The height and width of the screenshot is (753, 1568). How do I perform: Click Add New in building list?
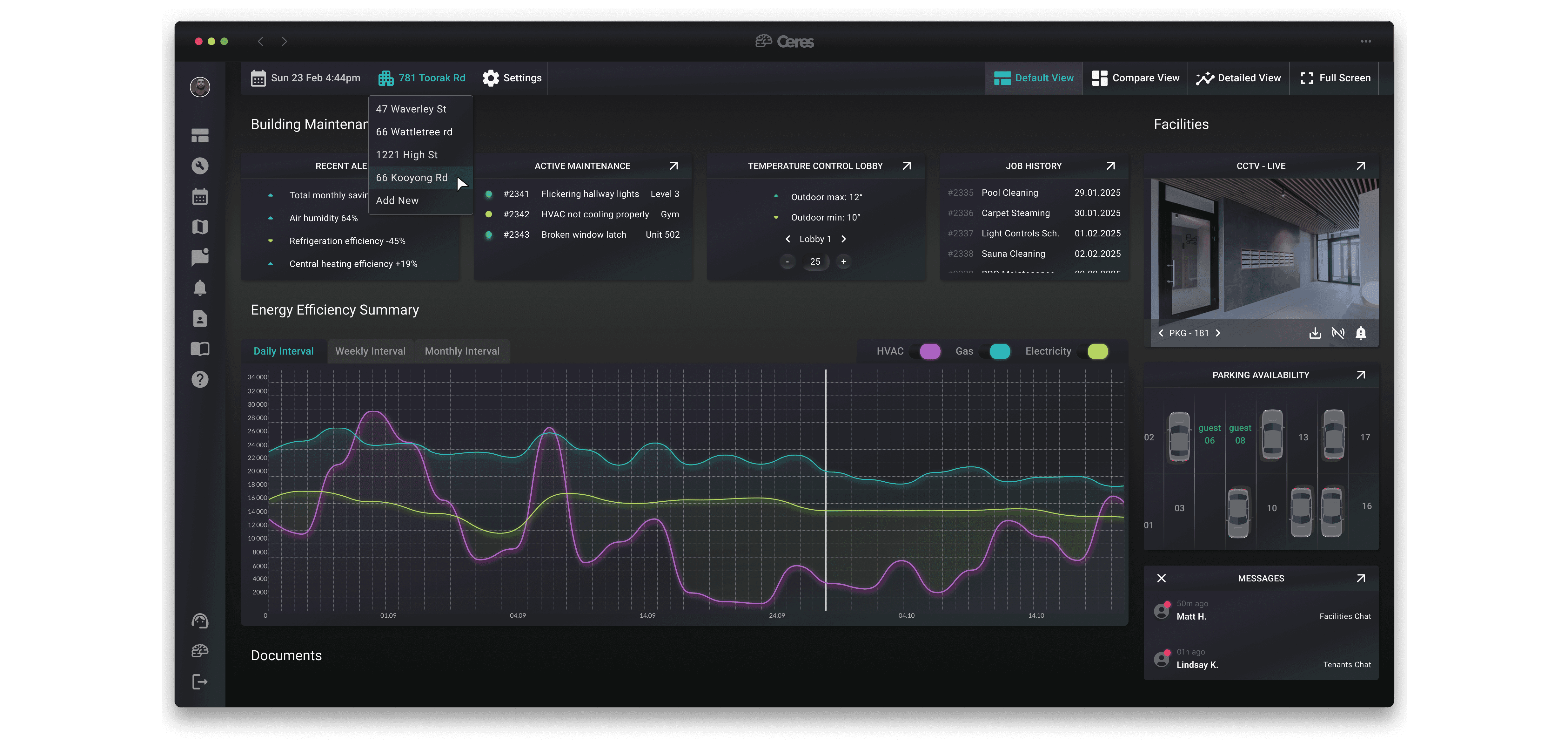coord(397,200)
